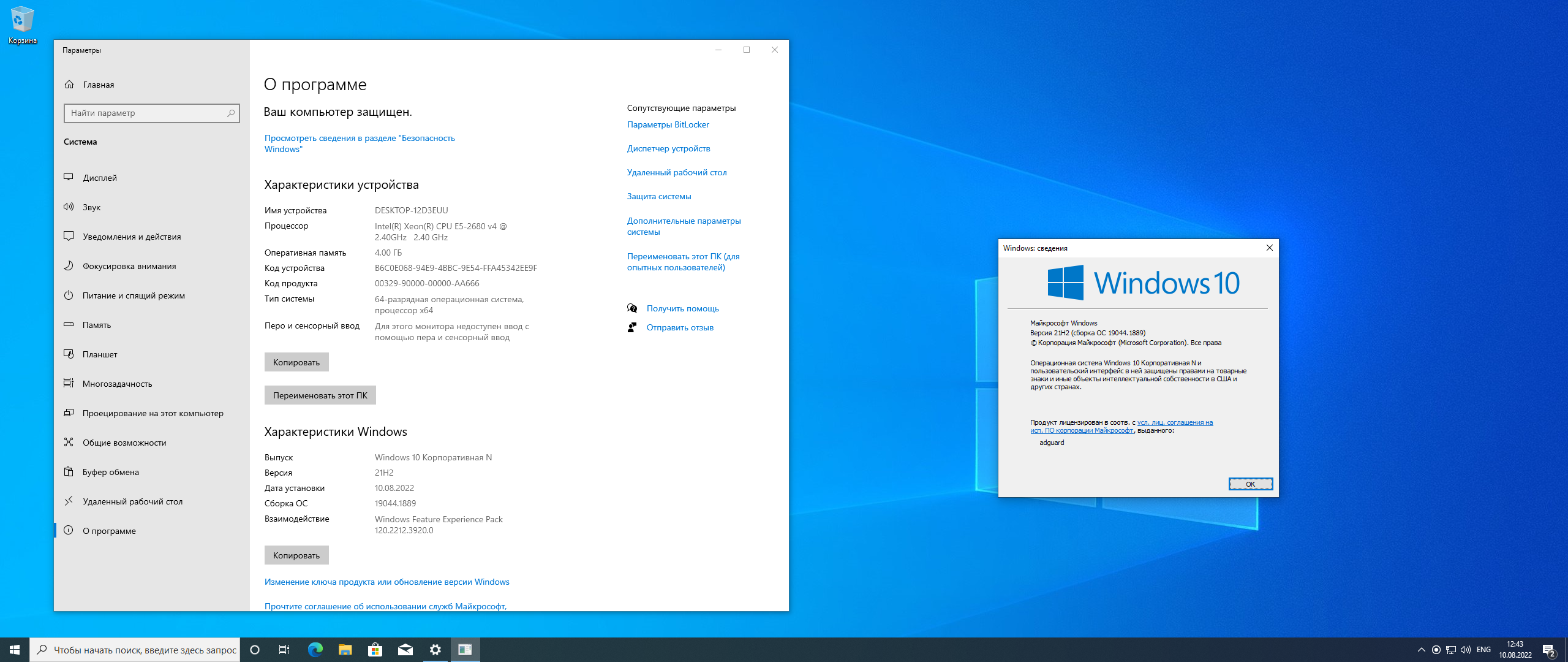Launch Microsoft Edge from taskbar
Screen dimensions: 1568x662
315,650
